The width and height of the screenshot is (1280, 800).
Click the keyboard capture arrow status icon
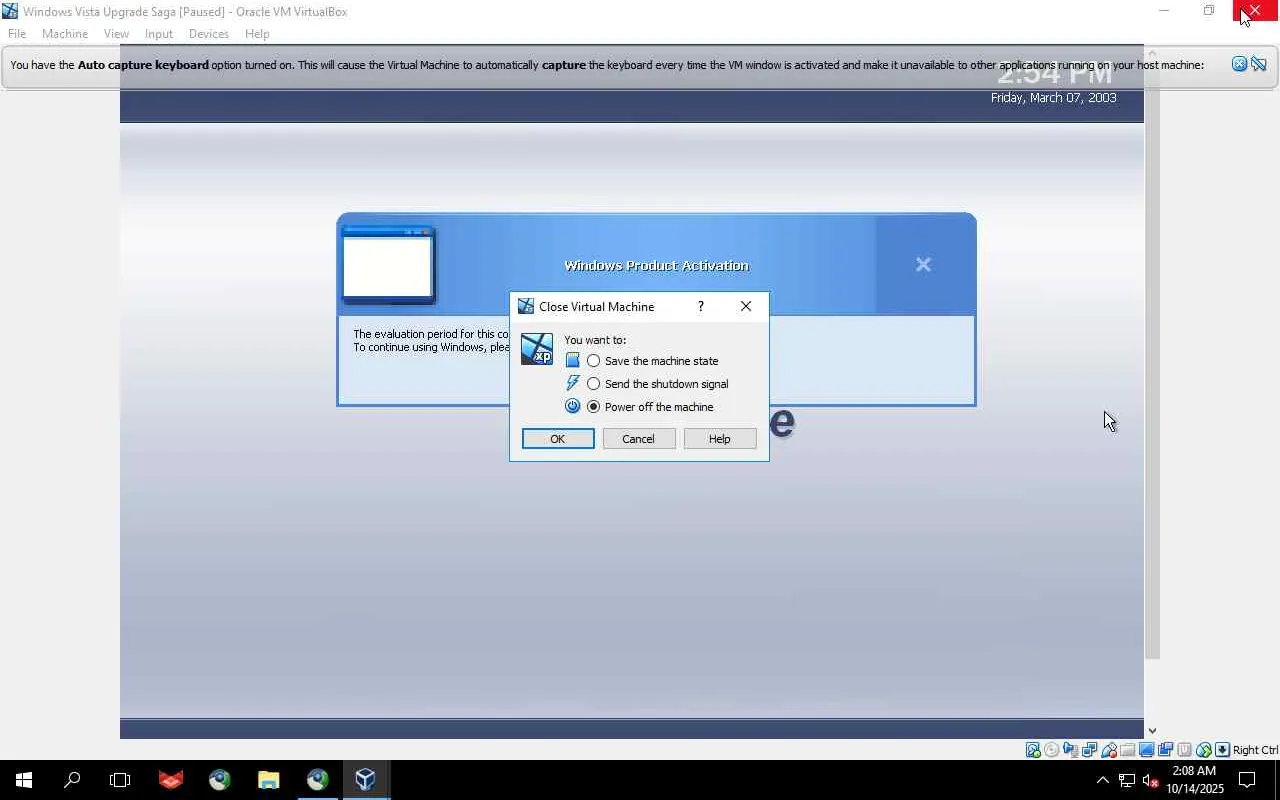(1222, 750)
